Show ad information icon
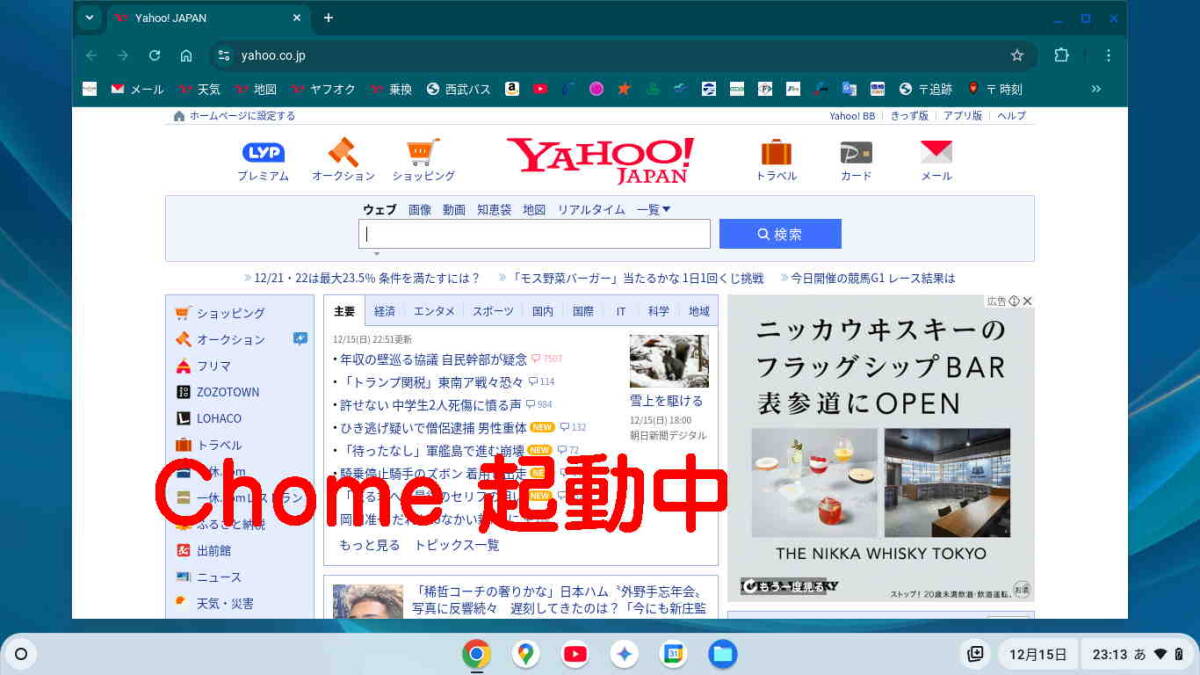Screen dimensions: 1200x675 (1013, 301)
